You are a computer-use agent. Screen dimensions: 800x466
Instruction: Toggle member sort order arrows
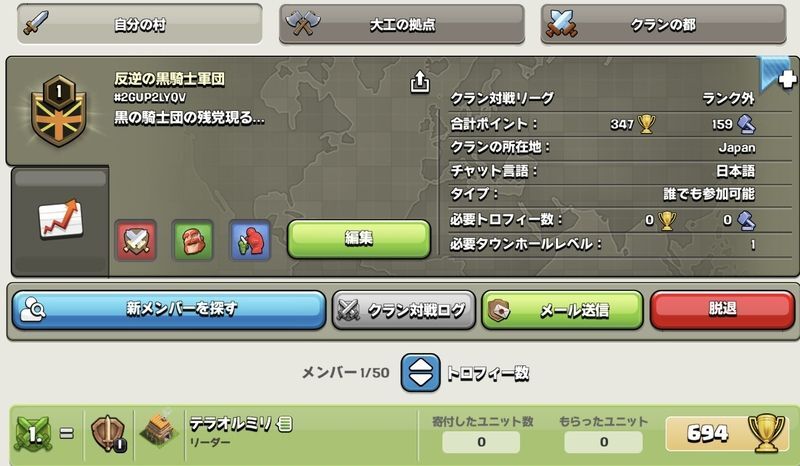[x=420, y=373]
